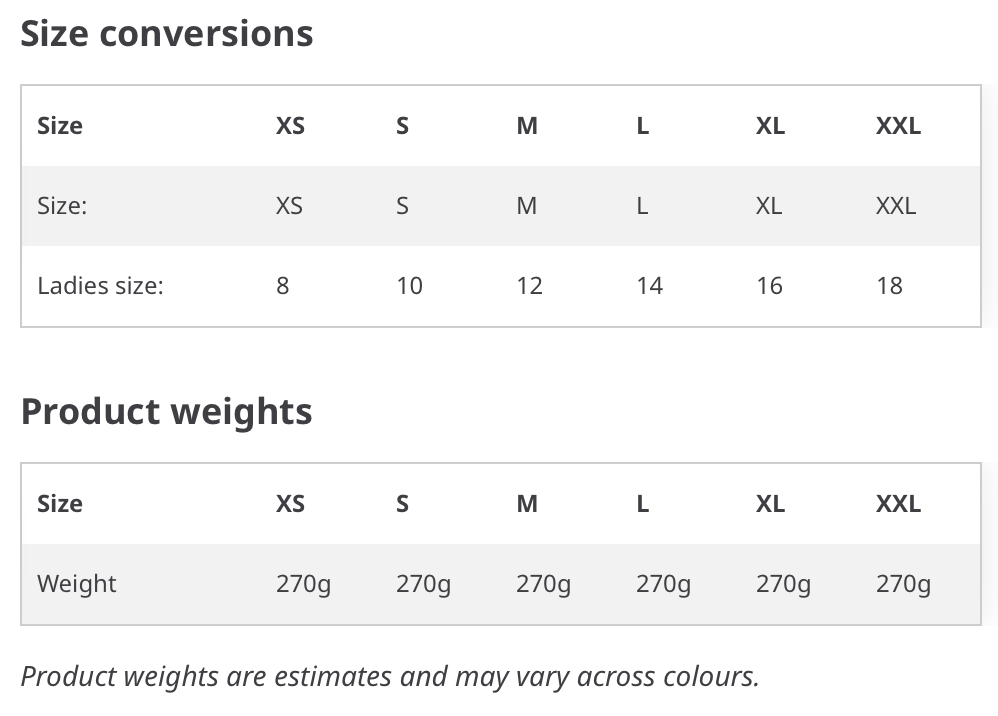Click Ladies size value 12
This screenshot has height=716, width=998.
(x=530, y=286)
